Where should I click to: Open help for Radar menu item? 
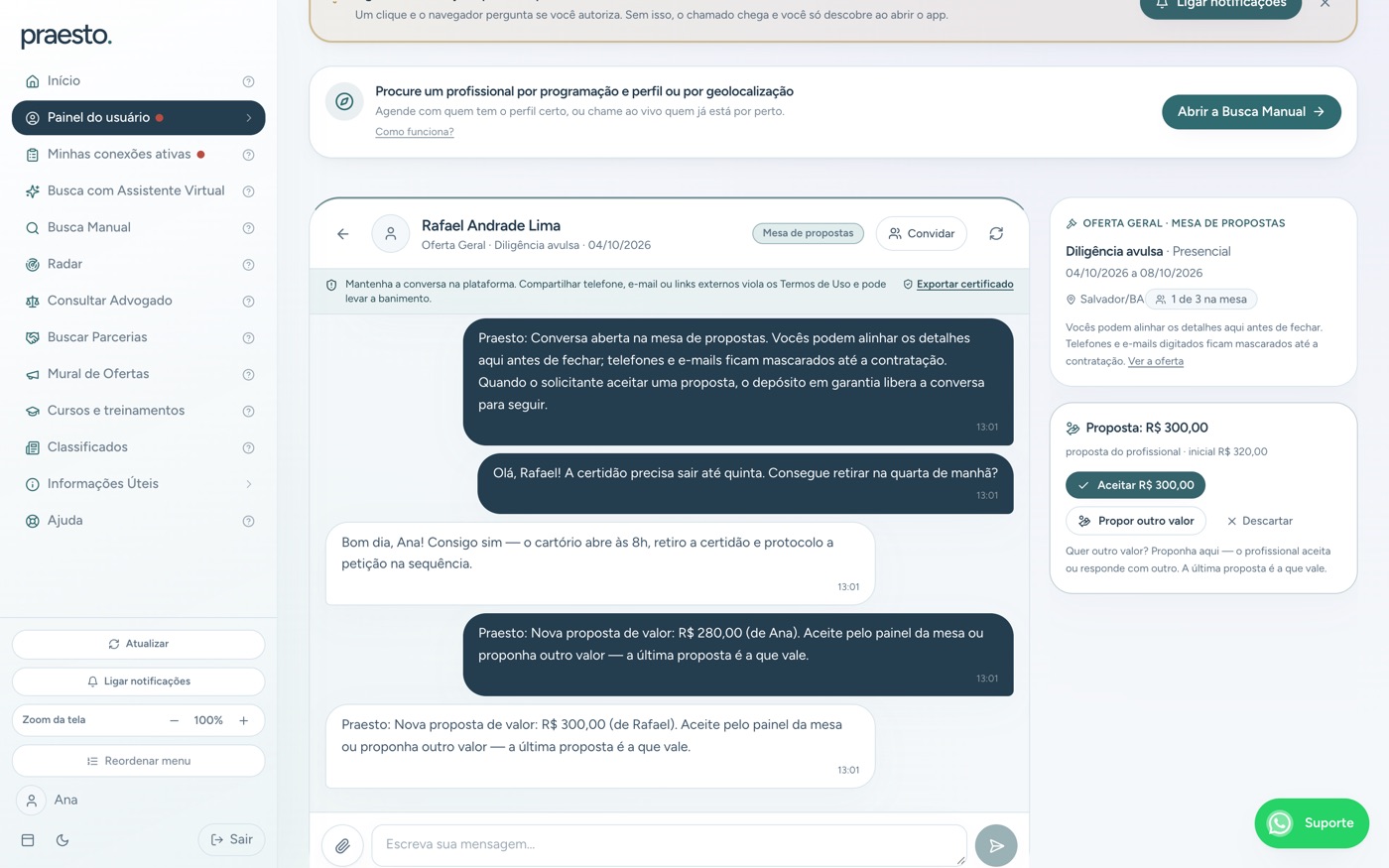coord(249,265)
